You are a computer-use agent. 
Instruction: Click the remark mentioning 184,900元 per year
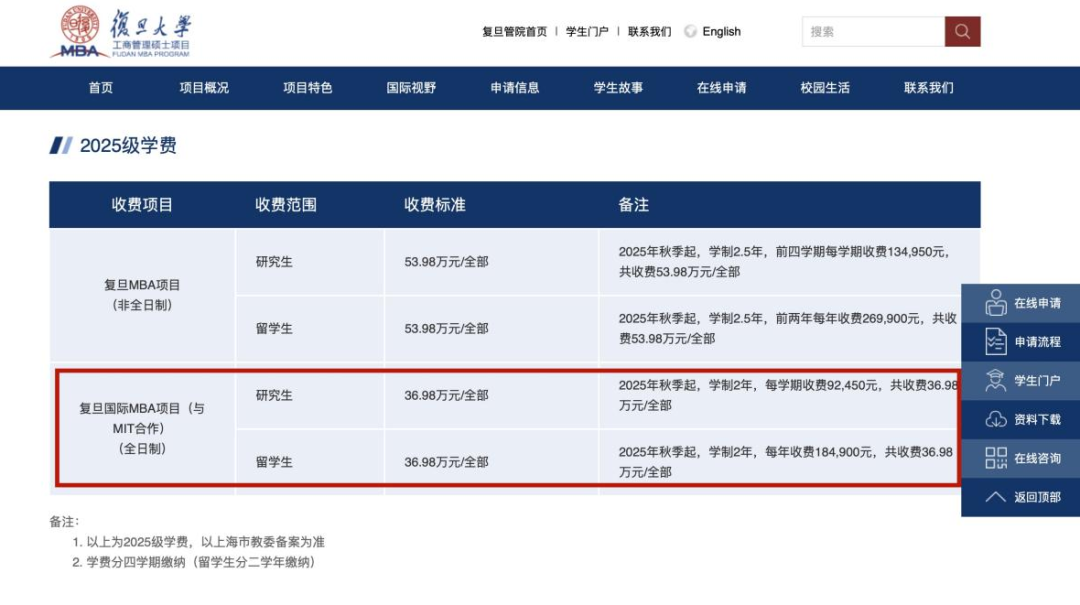pos(785,462)
